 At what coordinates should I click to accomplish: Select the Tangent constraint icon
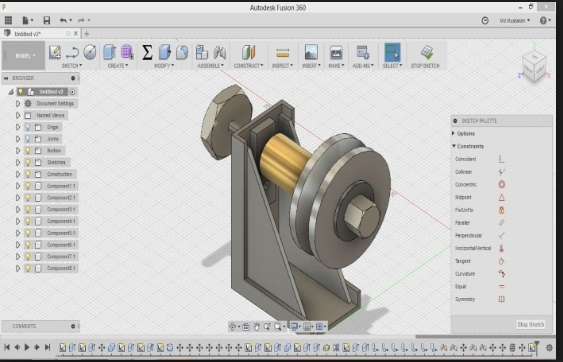click(x=502, y=261)
